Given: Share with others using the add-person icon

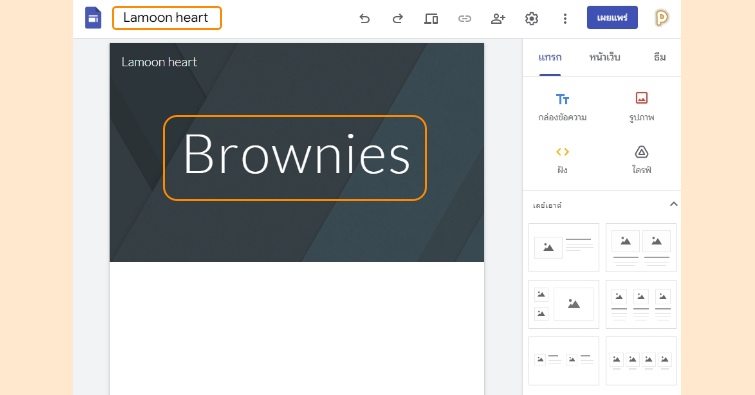Looking at the screenshot, I should (x=498, y=19).
